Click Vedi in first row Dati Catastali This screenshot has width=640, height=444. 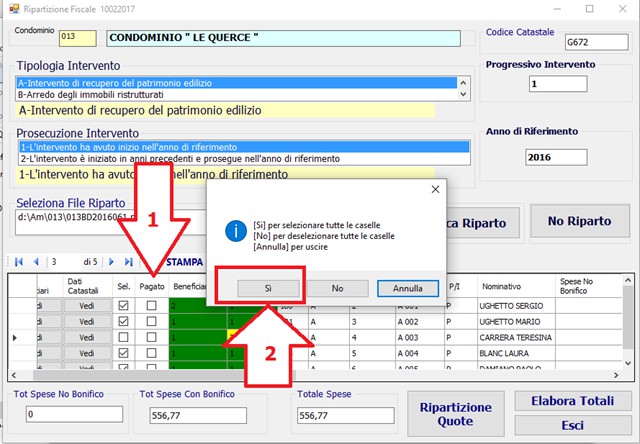point(87,307)
